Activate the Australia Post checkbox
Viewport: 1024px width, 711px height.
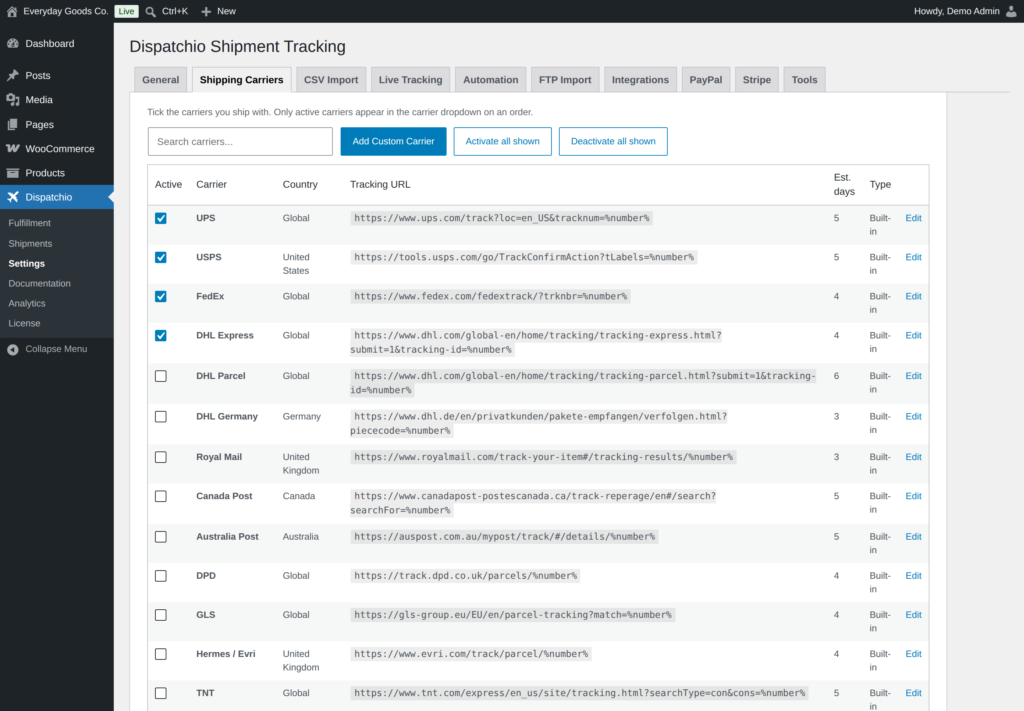[161, 537]
